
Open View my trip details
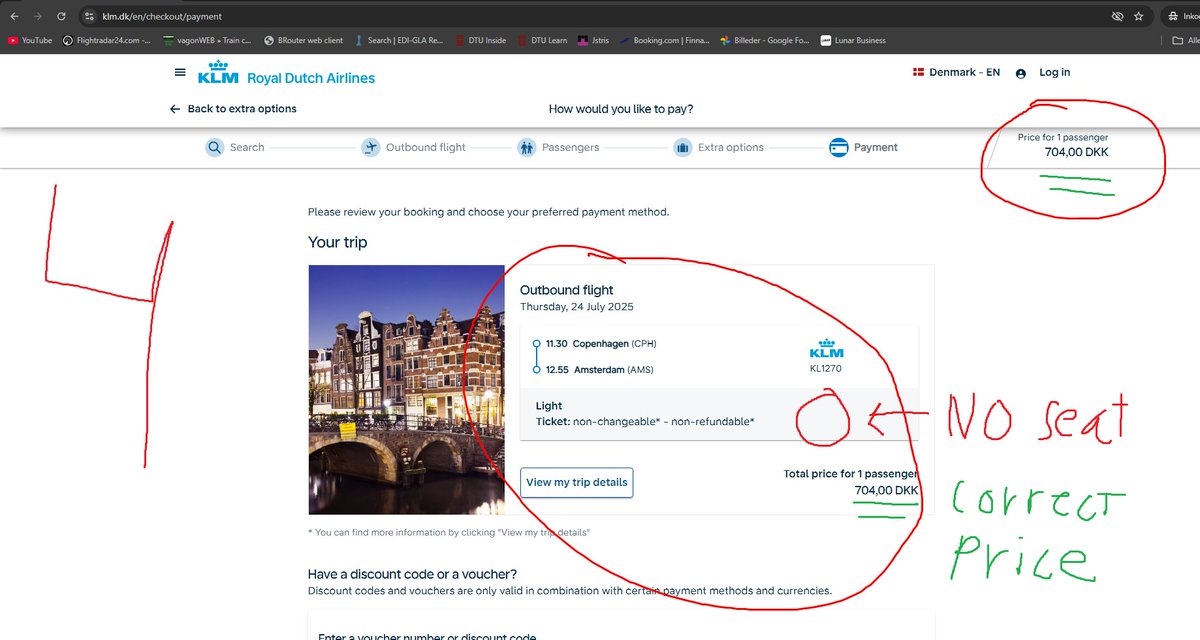(x=577, y=482)
